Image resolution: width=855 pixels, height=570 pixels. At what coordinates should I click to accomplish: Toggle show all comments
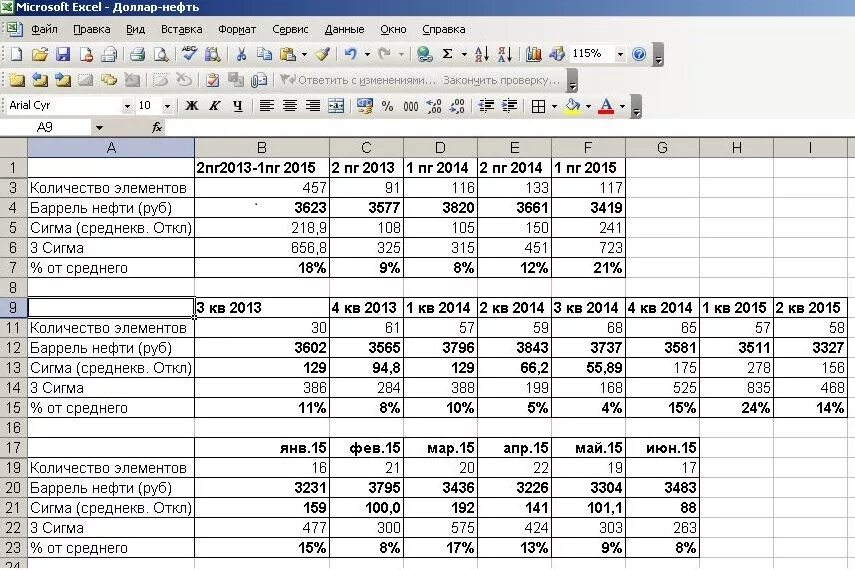pos(109,80)
